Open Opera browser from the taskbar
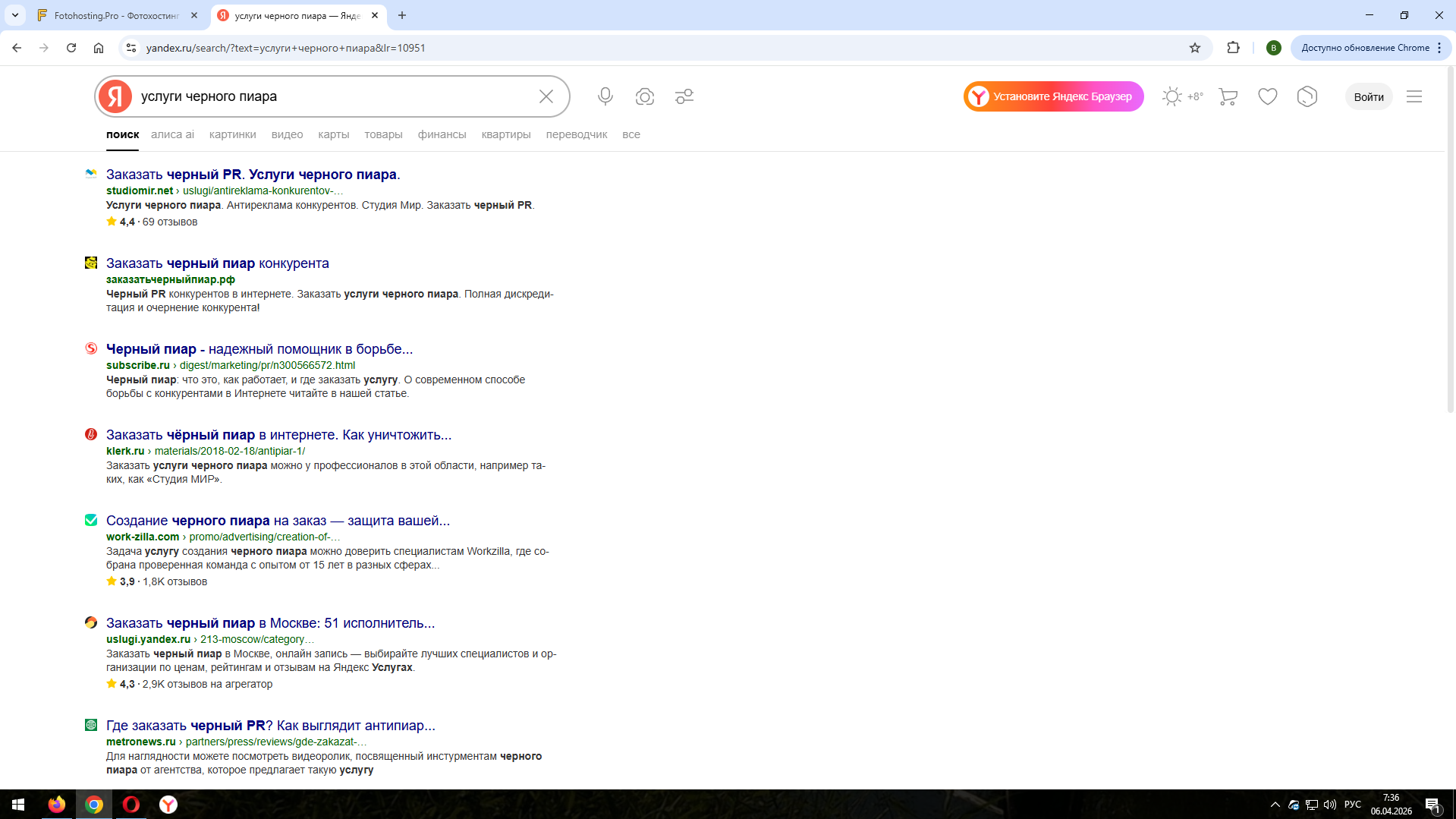Viewport: 1456px width, 819px height. [x=131, y=805]
